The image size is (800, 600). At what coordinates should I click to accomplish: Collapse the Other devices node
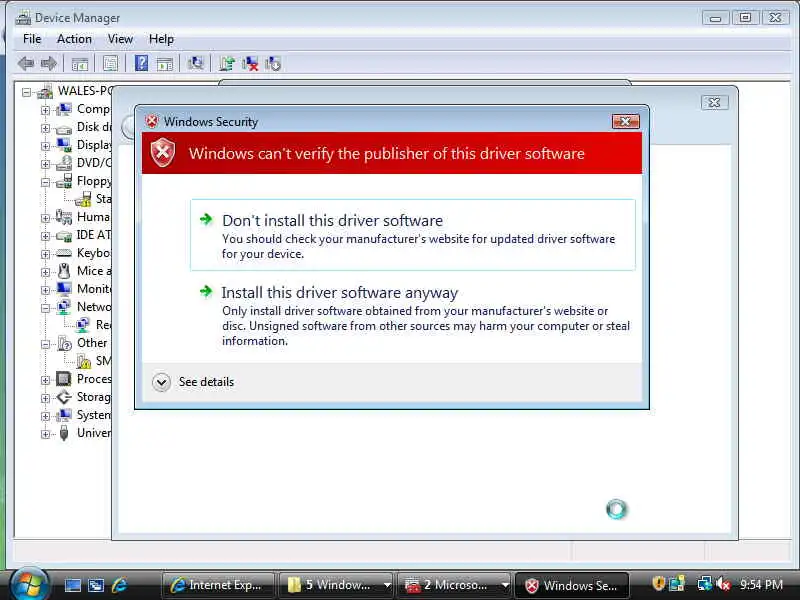[45, 344]
